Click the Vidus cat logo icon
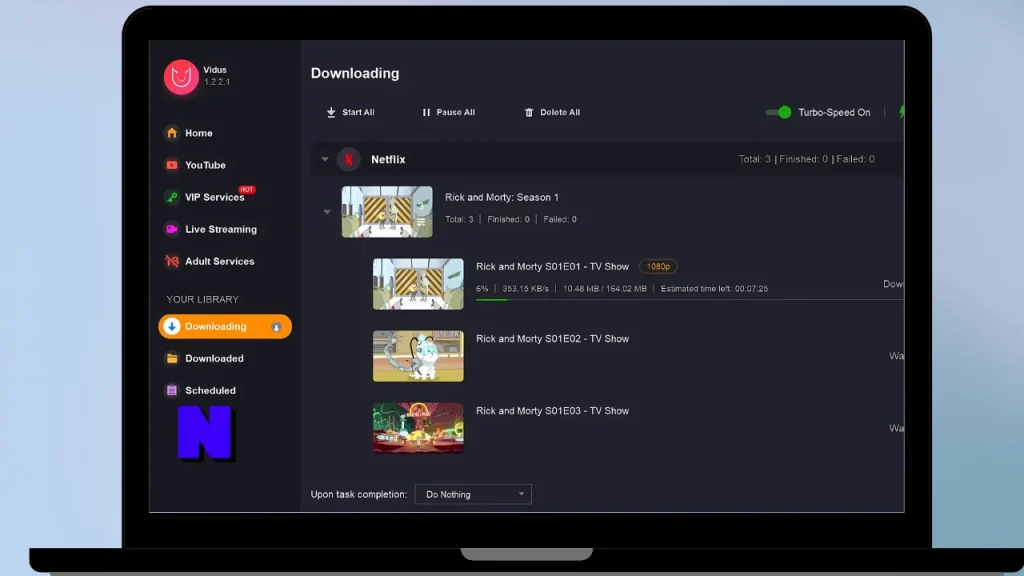This screenshot has height=576, width=1024. click(181, 76)
